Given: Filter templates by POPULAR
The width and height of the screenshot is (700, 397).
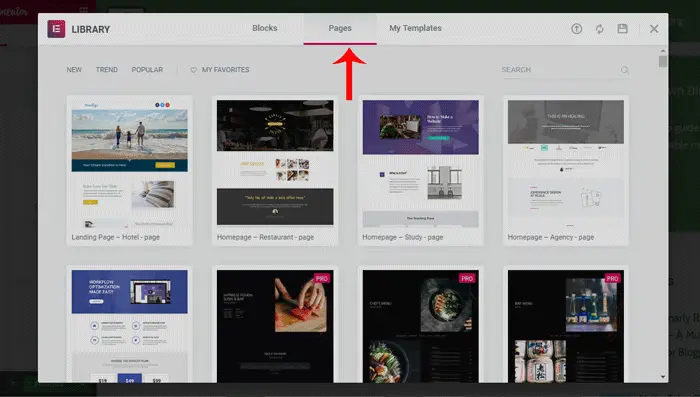Looking at the screenshot, I should tap(147, 70).
